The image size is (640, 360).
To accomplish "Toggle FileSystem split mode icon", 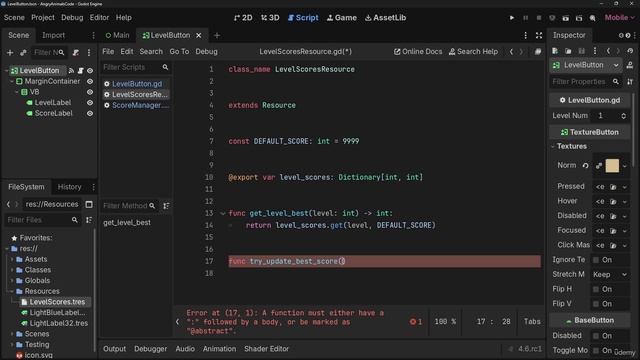I will click(89, 204).
